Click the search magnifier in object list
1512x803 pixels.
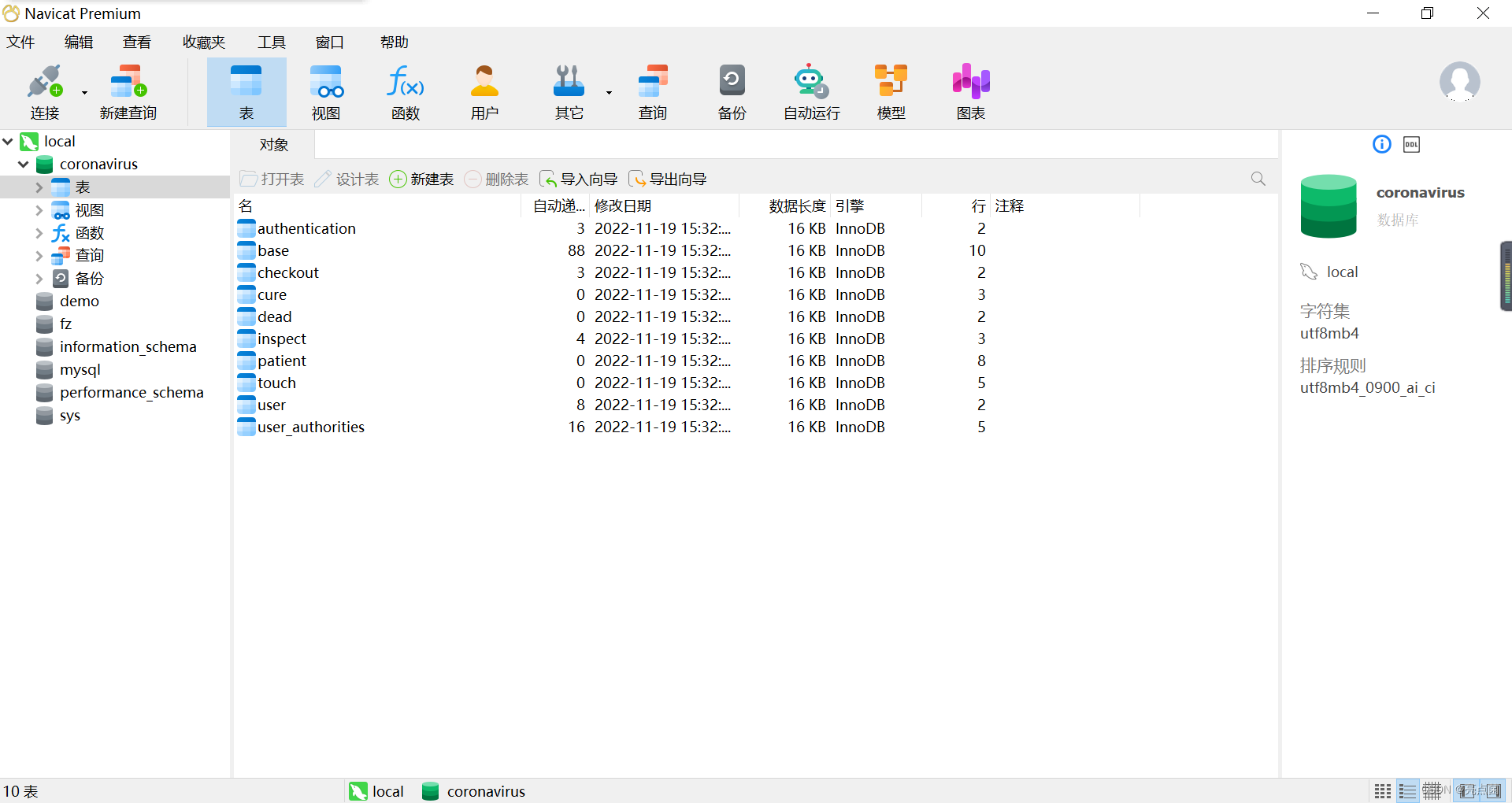(1258, 179)
